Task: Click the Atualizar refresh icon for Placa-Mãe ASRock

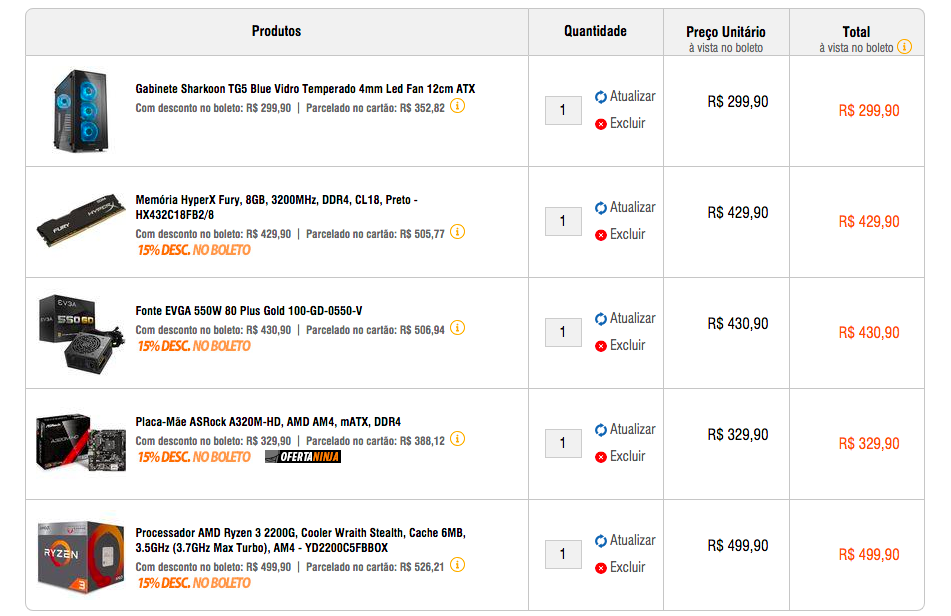Action: tap(600, 430)
